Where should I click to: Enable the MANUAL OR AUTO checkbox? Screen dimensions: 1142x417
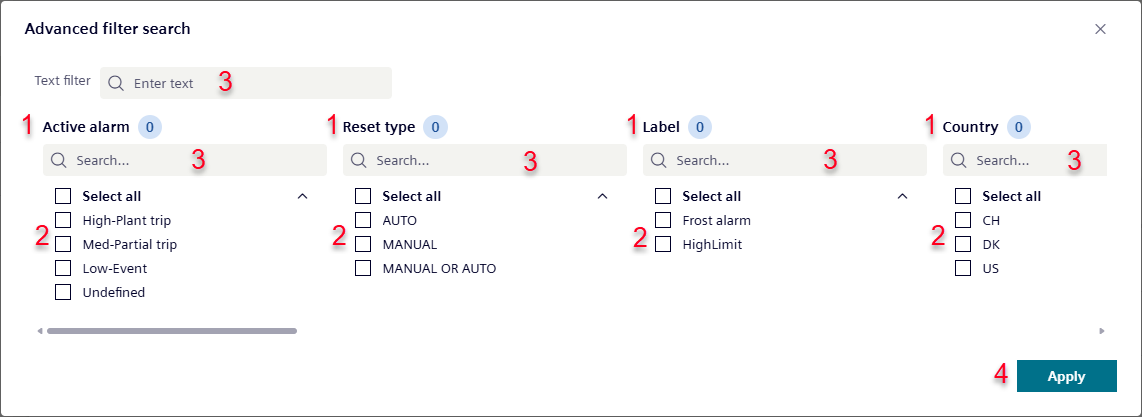click(x=363, y=268)
